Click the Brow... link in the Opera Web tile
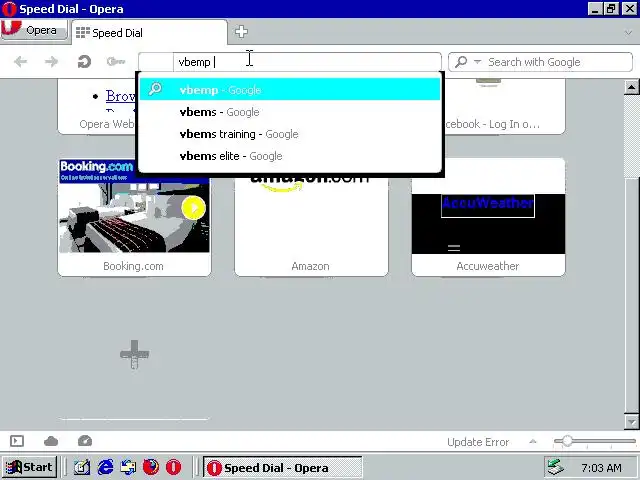Viewport: 640px width, 480px height. pyautogui.click(x=120, y=96)
